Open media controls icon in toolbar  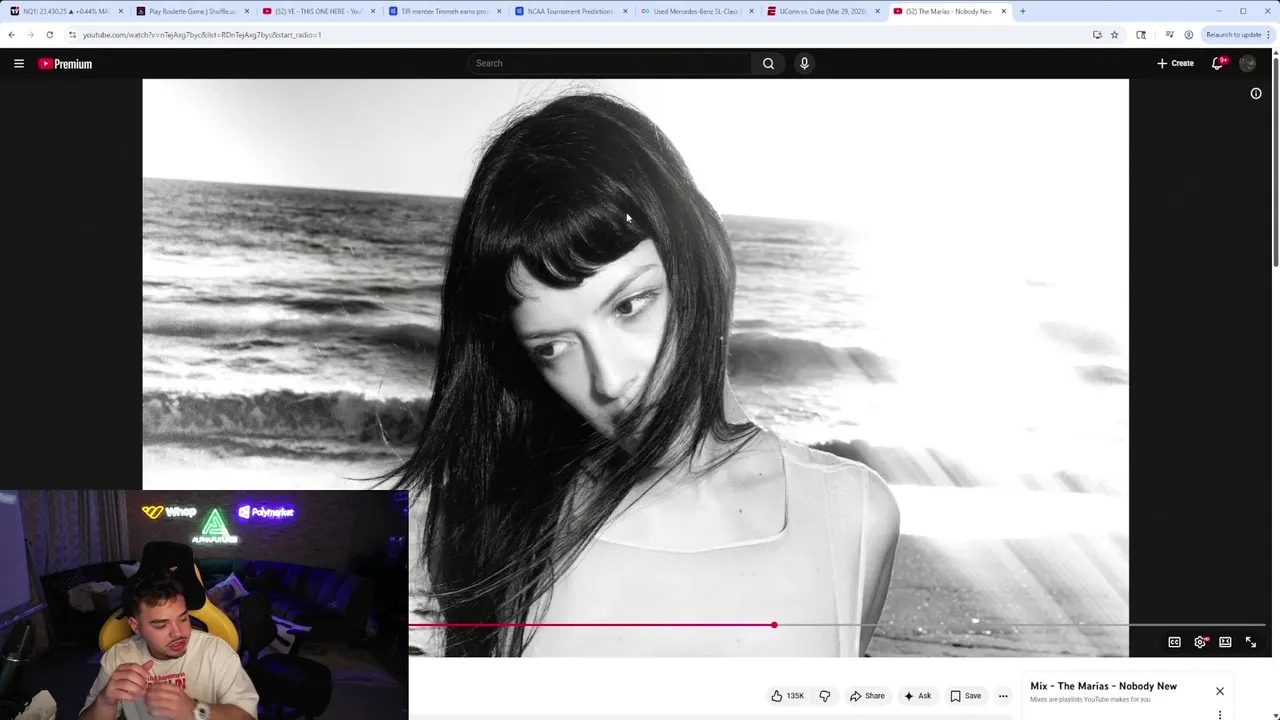(1169, 34)
